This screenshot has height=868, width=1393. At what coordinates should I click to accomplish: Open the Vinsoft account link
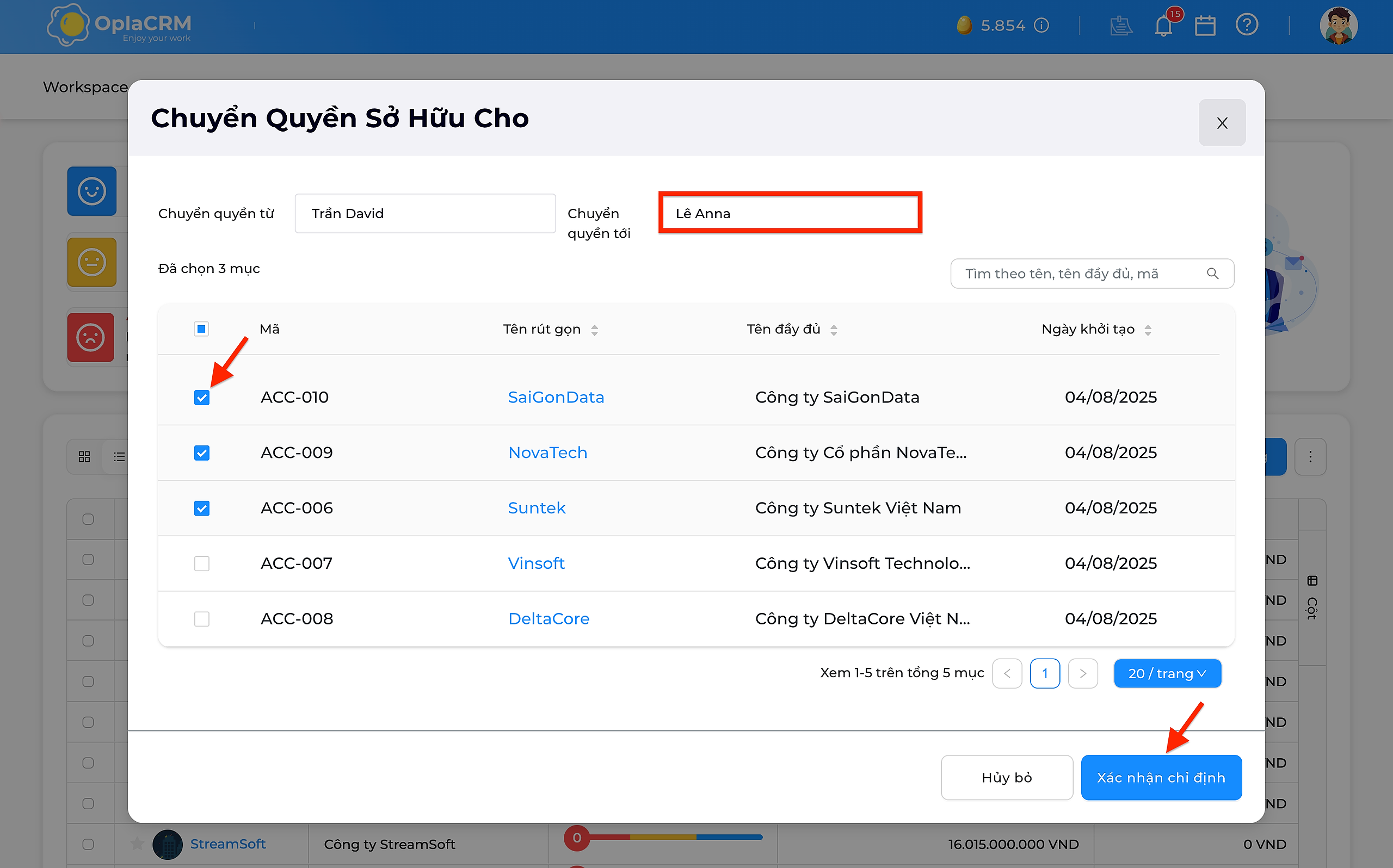[x=537, y=564]
